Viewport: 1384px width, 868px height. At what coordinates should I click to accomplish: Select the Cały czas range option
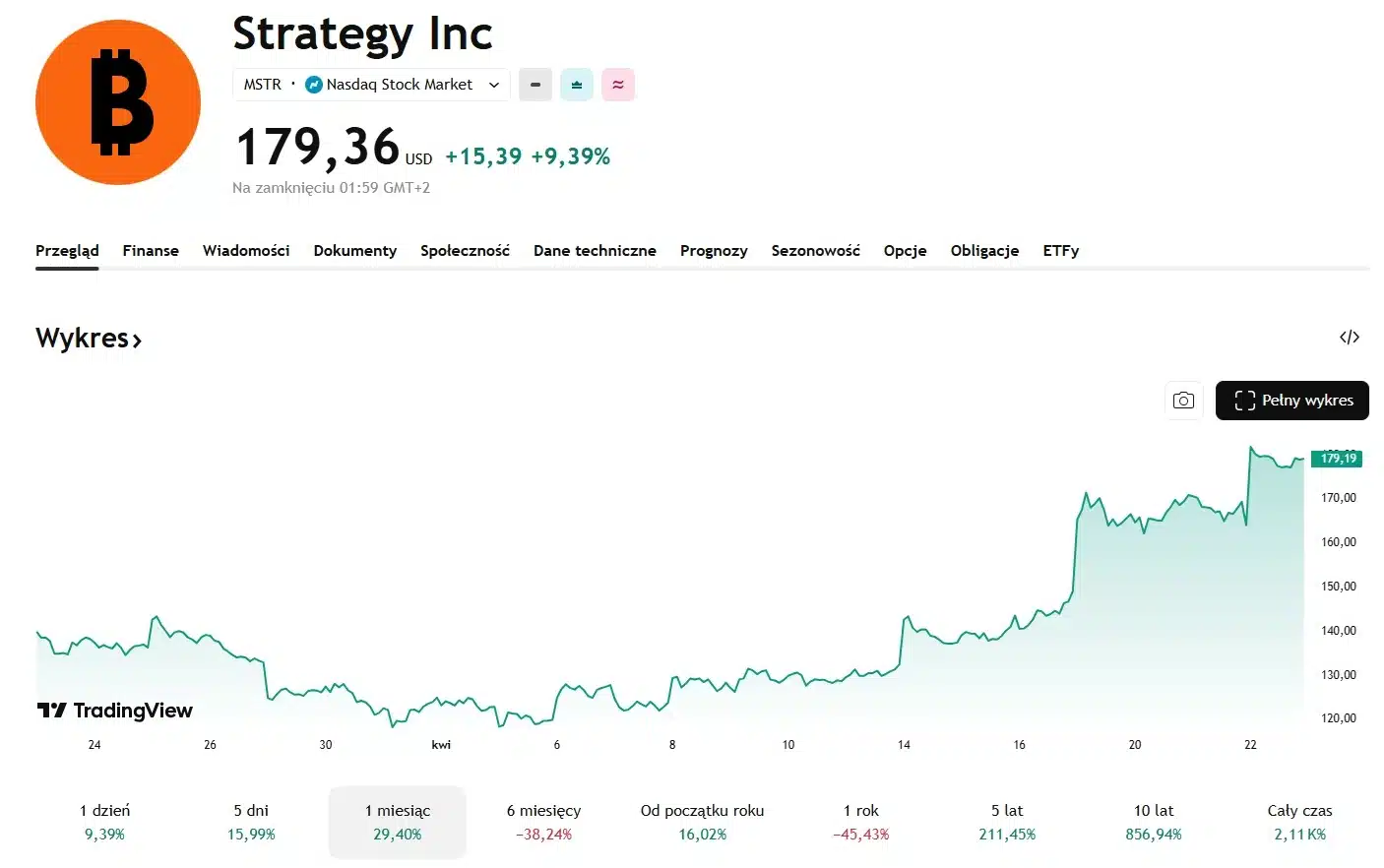1299,822
